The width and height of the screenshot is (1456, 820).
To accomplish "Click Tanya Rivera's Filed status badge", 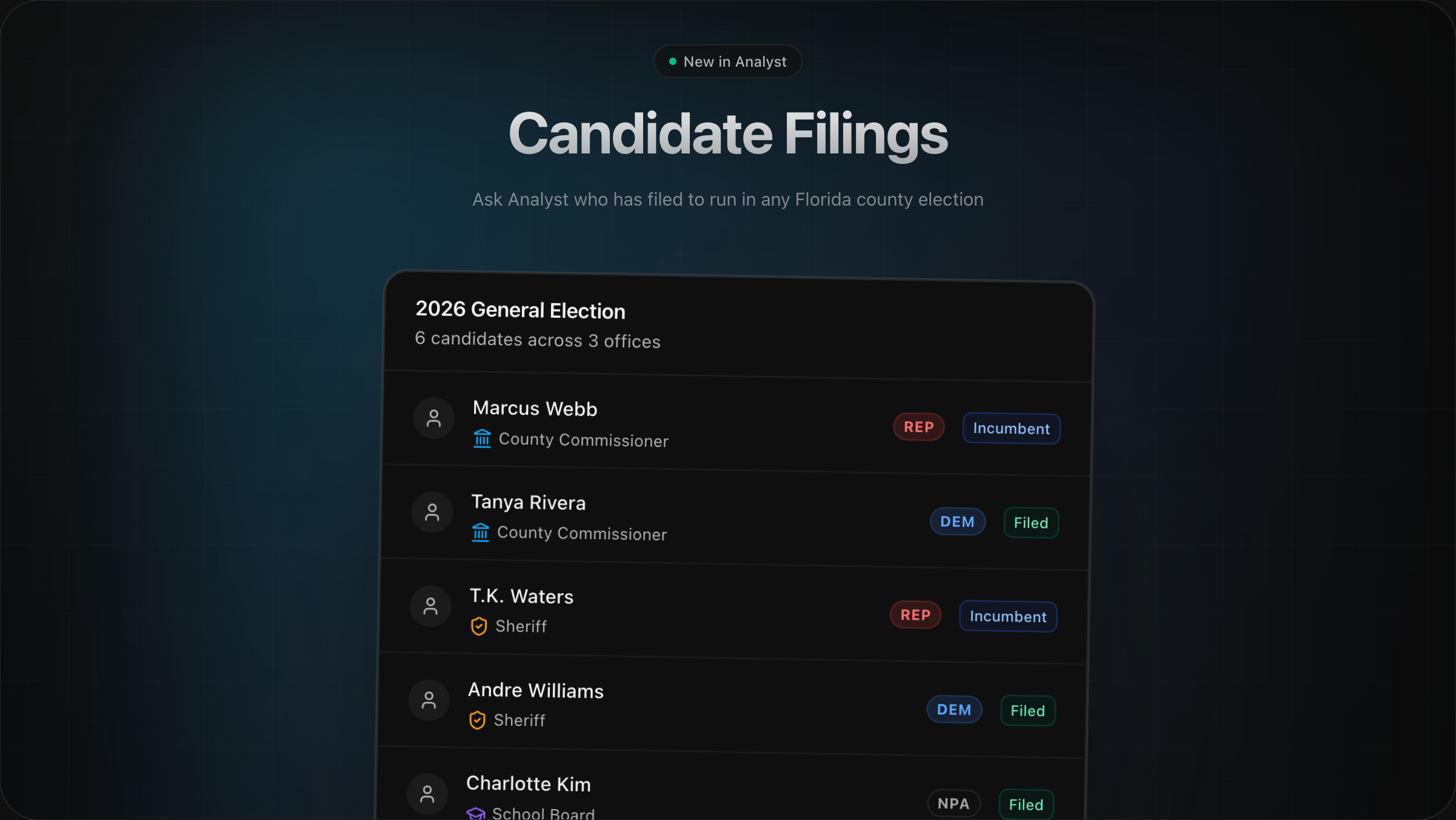I will [1030, 523].
